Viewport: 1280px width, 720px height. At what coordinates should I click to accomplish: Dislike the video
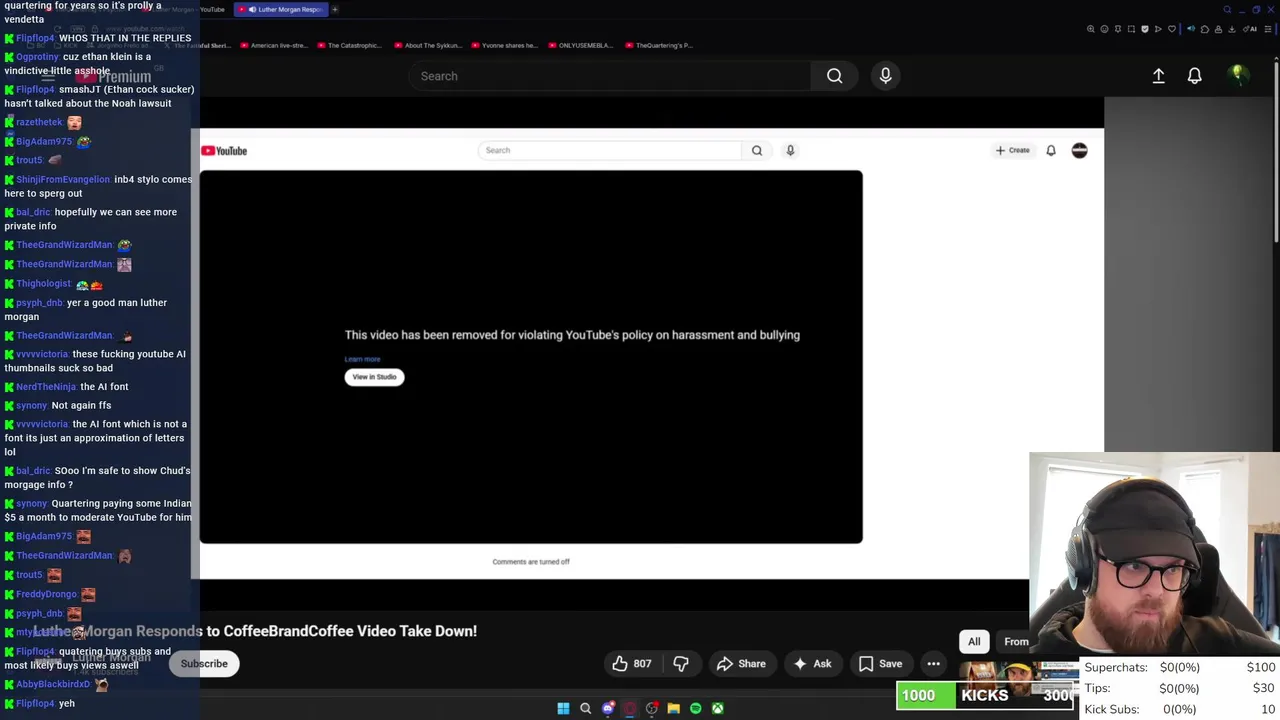point(681,664)
